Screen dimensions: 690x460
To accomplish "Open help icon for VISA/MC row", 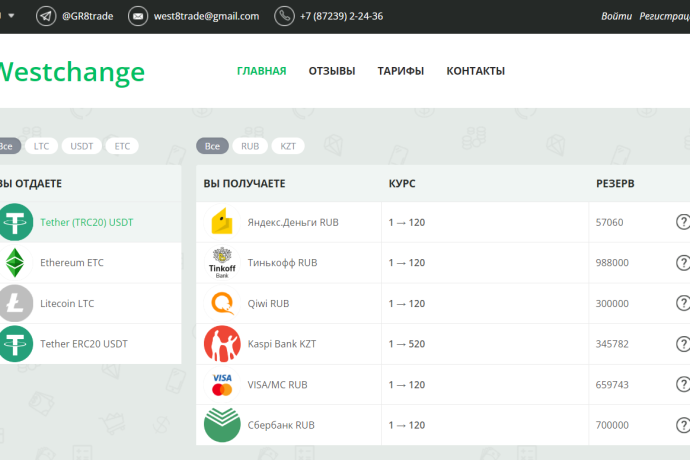I will (x=683, y=384).
